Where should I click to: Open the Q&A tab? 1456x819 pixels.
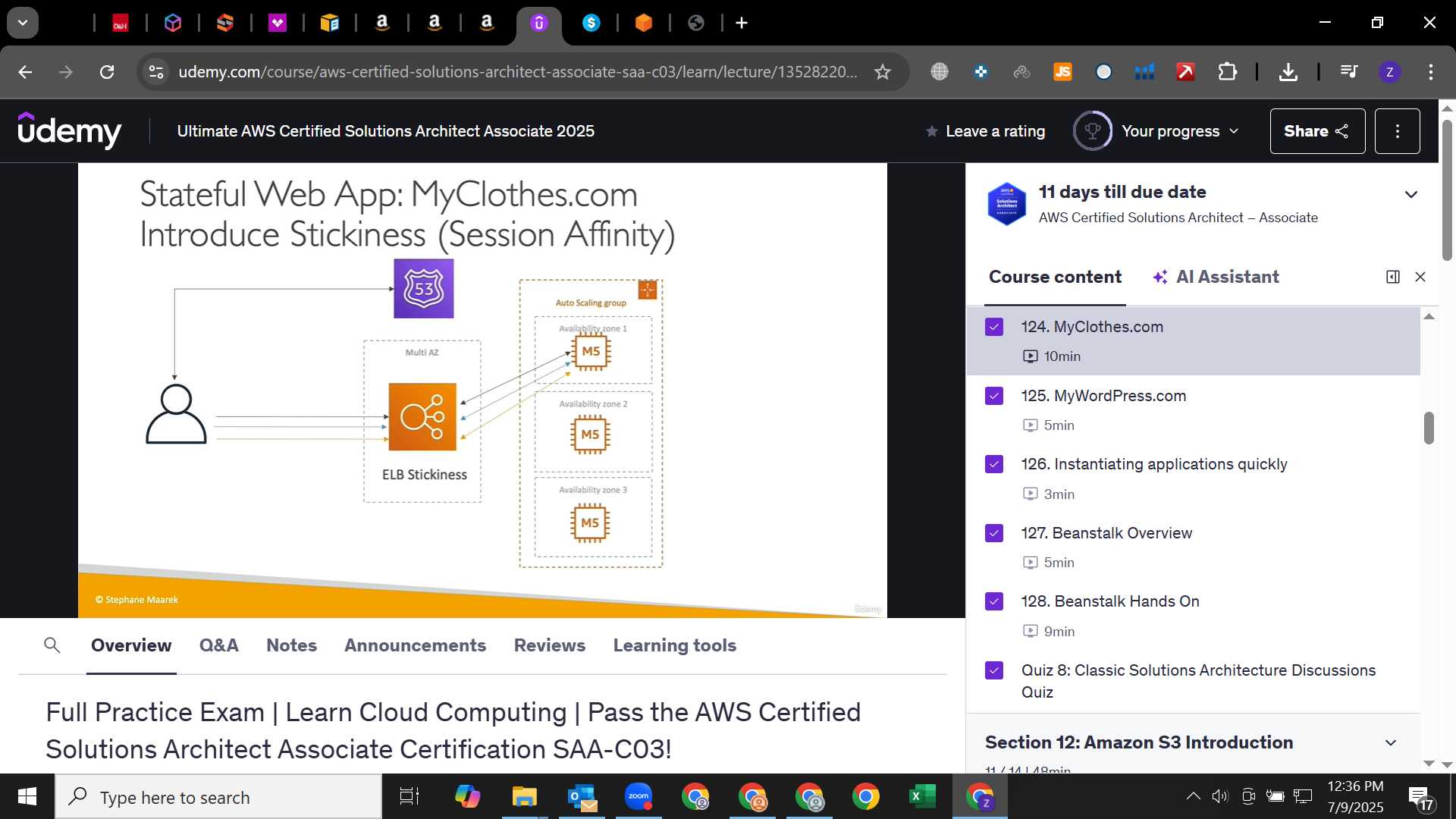[218, 645]
